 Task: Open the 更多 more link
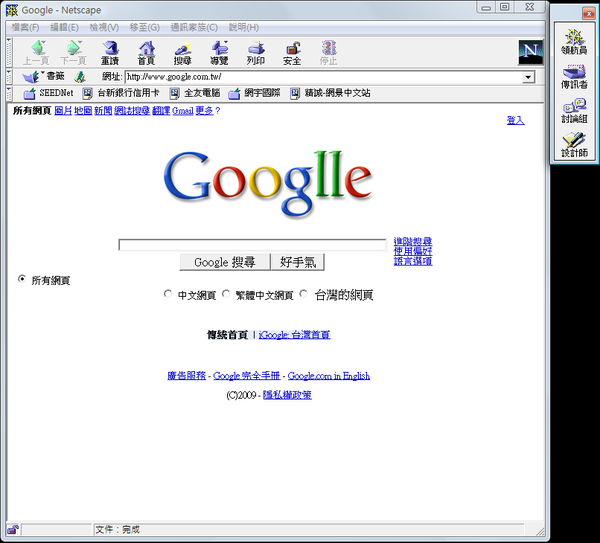pyautogui.click(x=204, y=111)
